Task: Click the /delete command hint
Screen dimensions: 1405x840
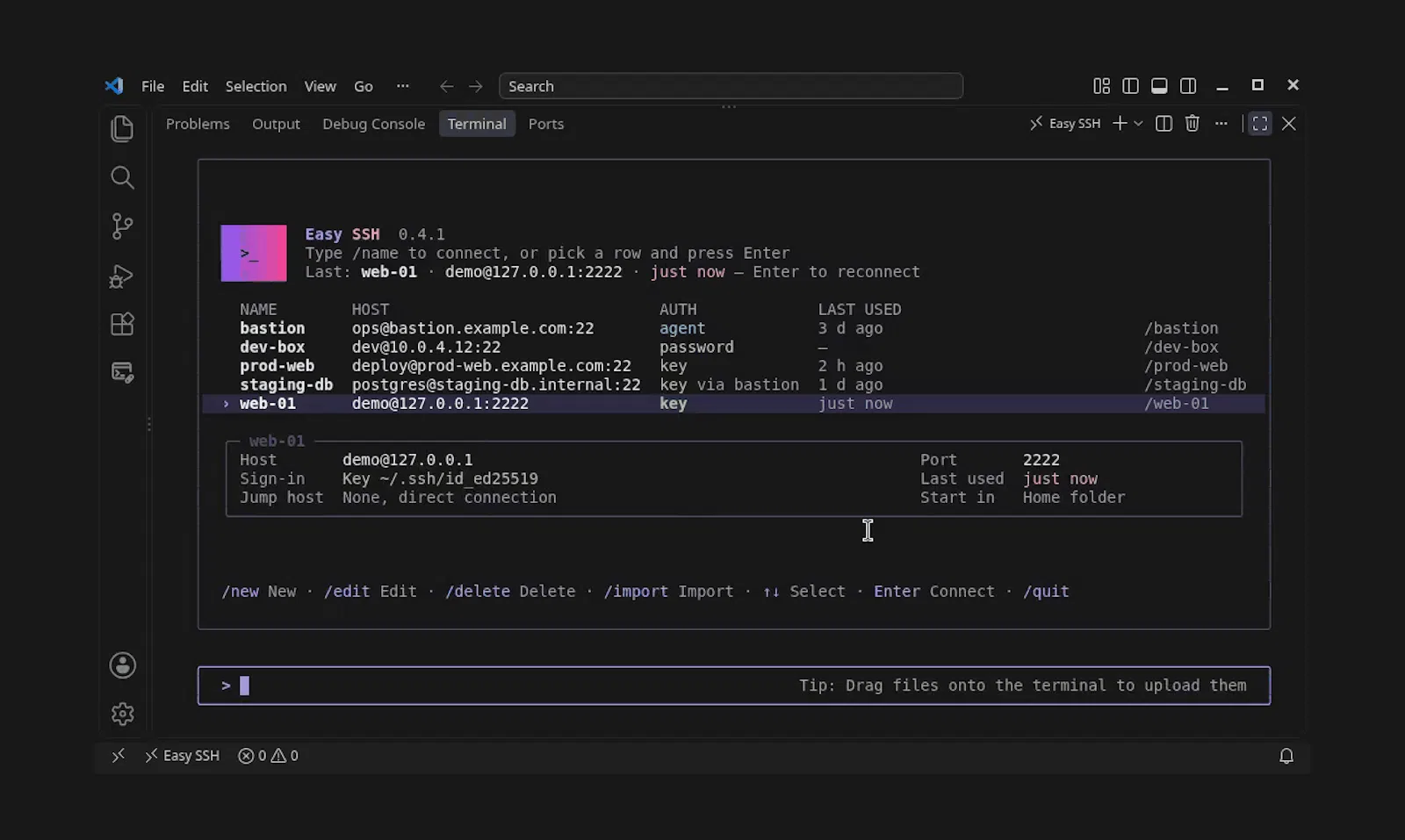Action: point(478,592)
